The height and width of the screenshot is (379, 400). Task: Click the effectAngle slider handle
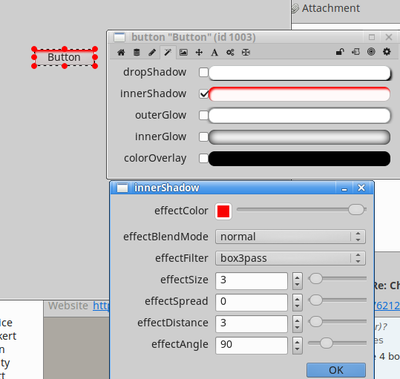point(326,343)
